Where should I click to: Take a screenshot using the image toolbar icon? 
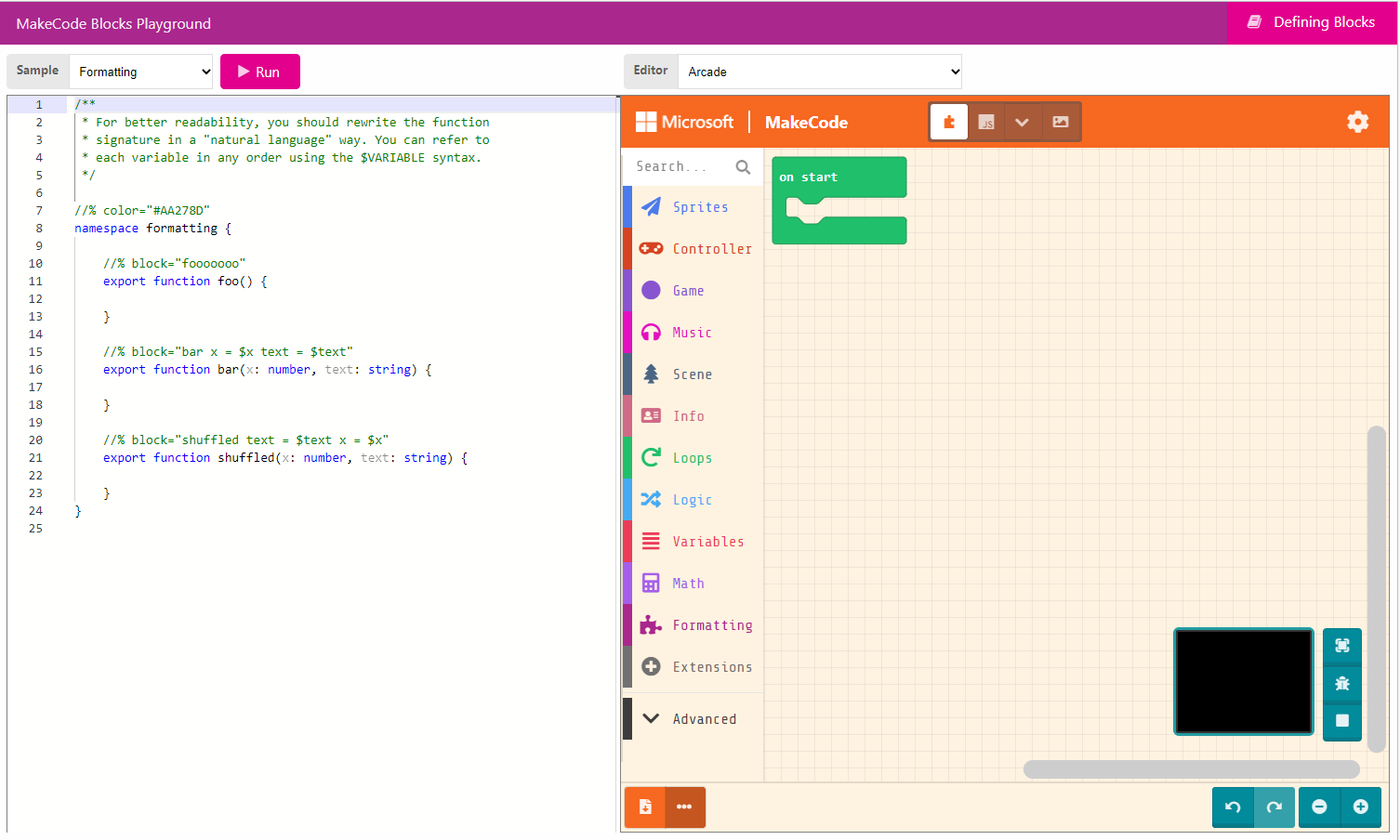click(x=1061, y=122)
